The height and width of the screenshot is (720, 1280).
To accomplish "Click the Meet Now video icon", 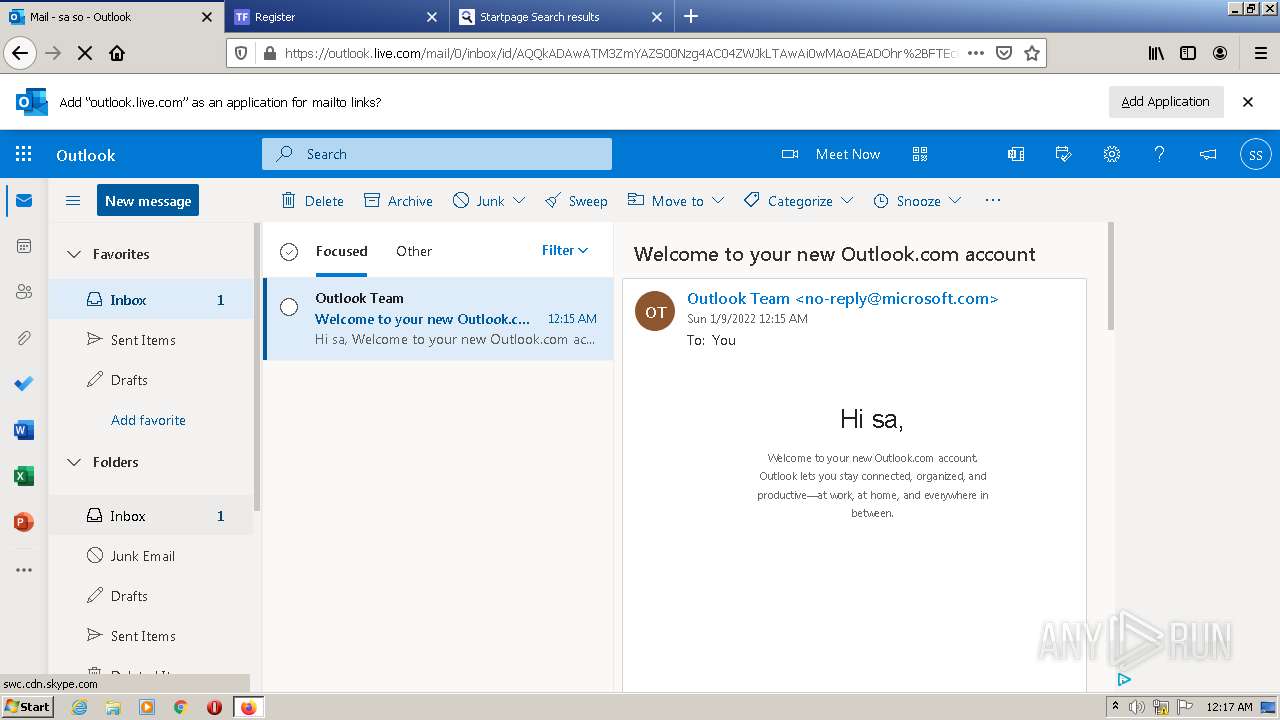I will click(x=790, y=154).
